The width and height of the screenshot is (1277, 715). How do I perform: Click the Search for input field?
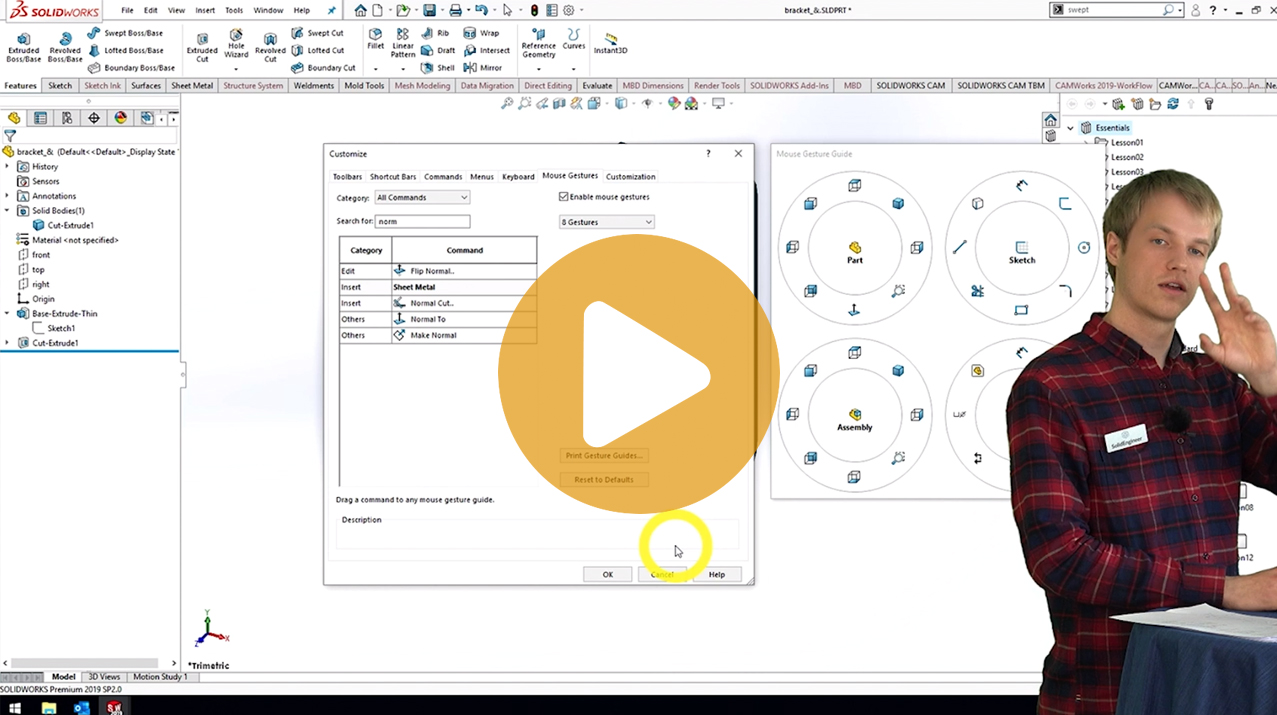(x=422, y=222)
